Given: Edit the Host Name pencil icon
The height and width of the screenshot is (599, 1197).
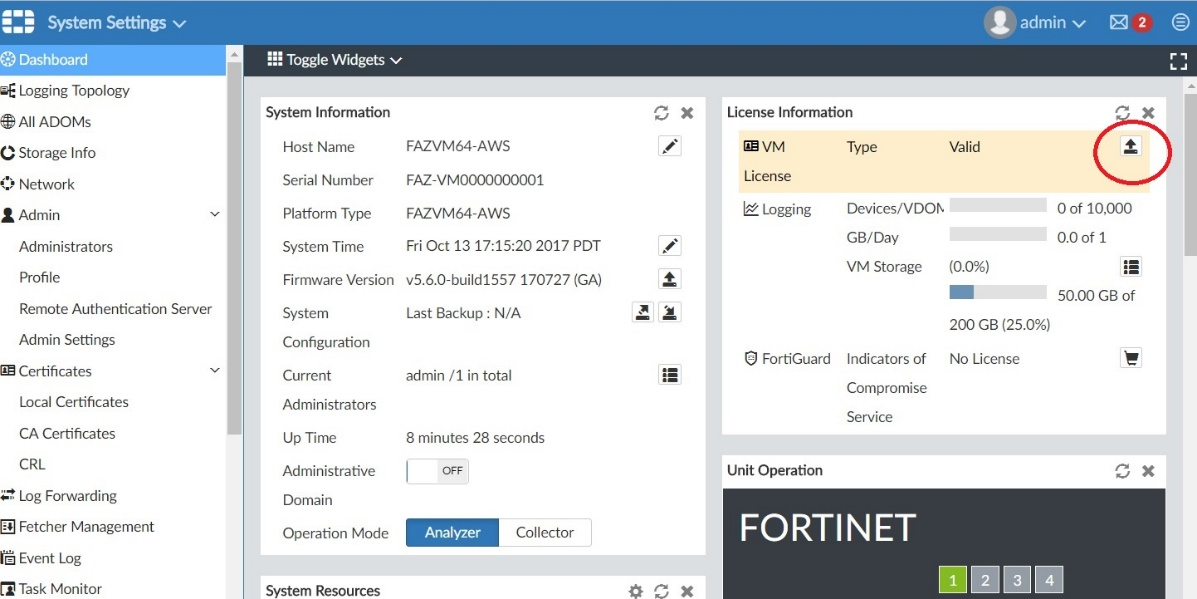Looking at the screenshot, I should coord(670,147).
